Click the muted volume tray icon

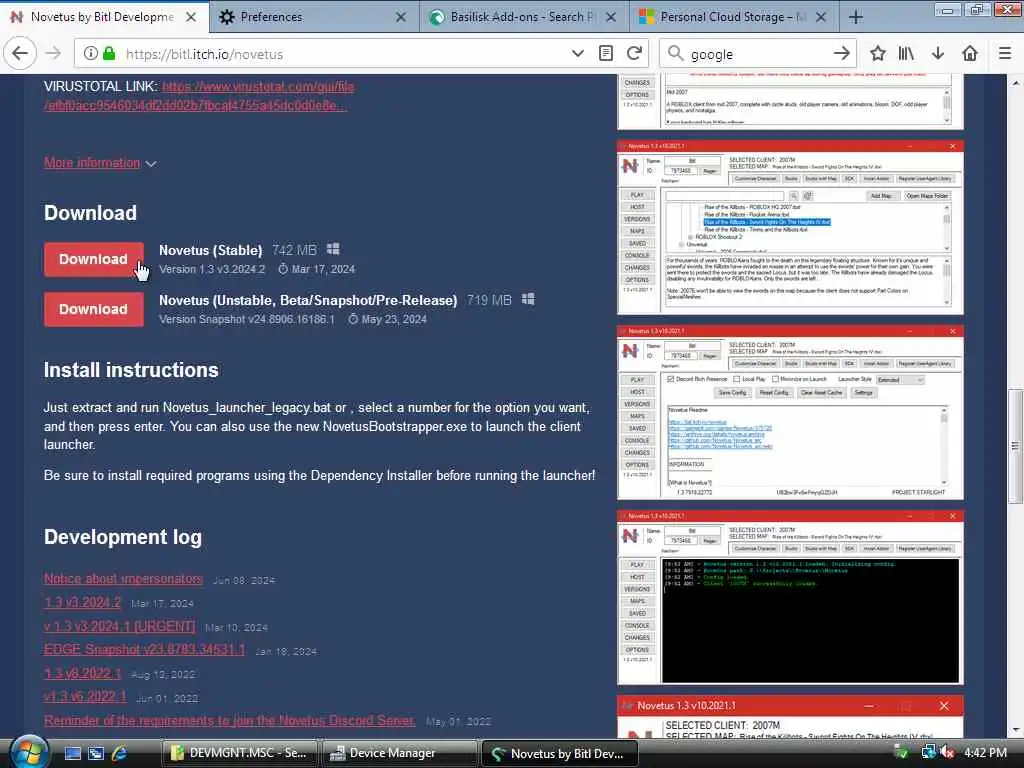(x=948, y=753)
